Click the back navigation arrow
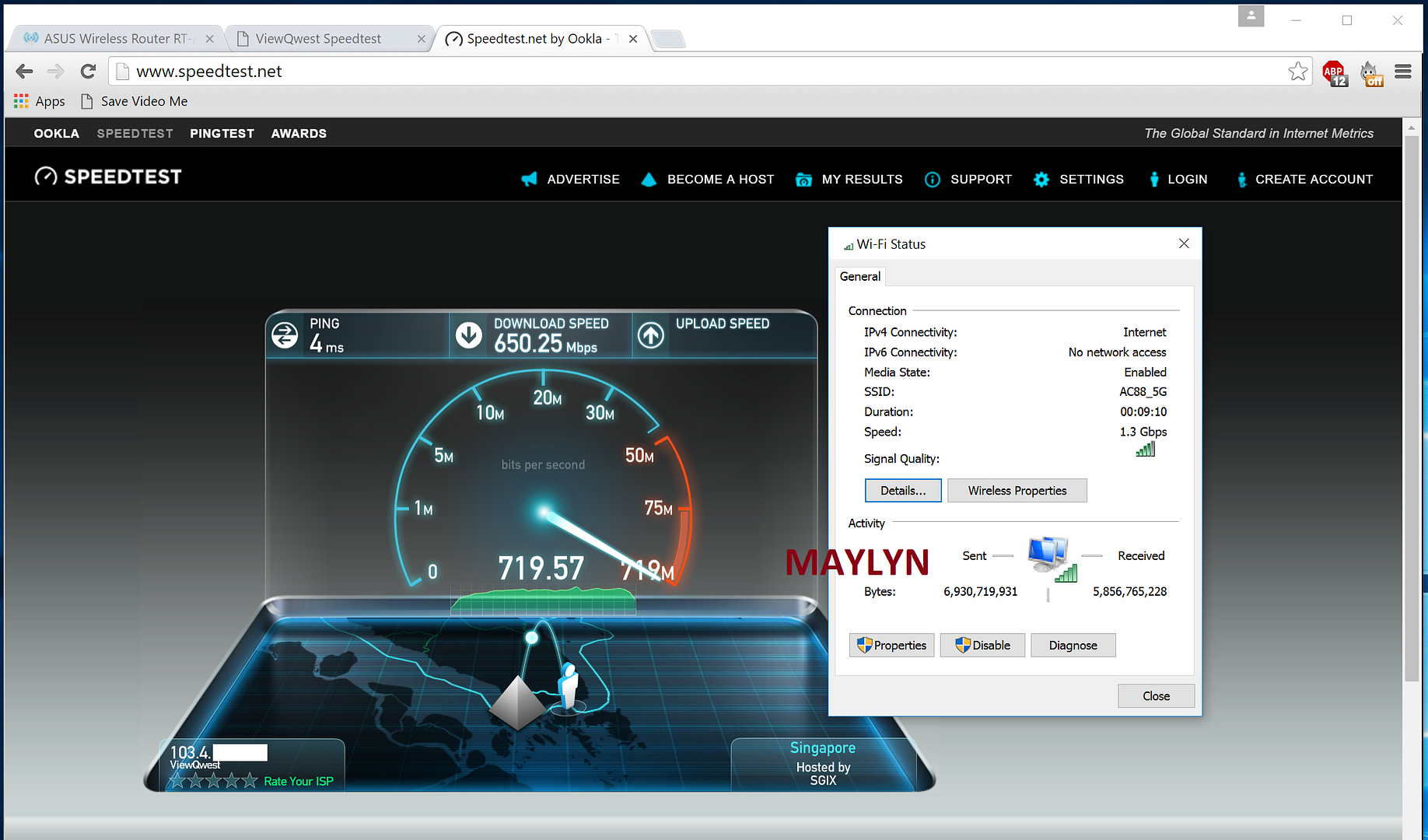The image size is (1428, 840). click(x=25, y=72)
